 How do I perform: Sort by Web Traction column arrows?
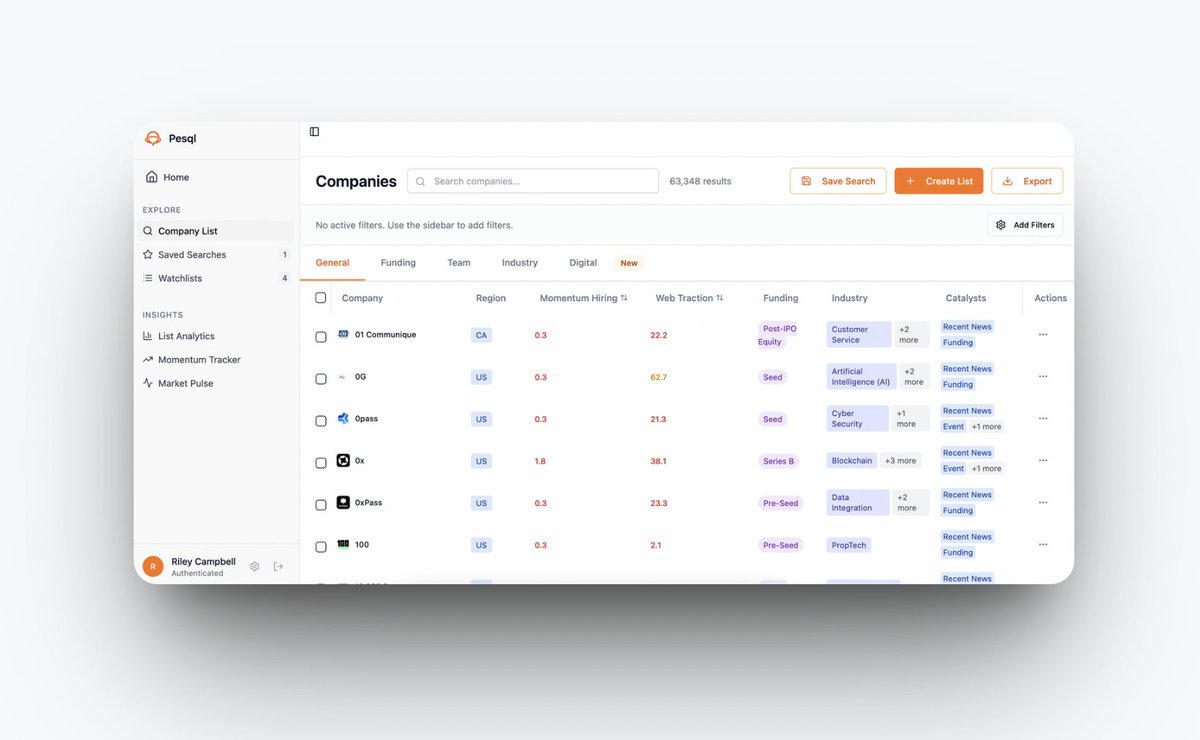(720, 298)
